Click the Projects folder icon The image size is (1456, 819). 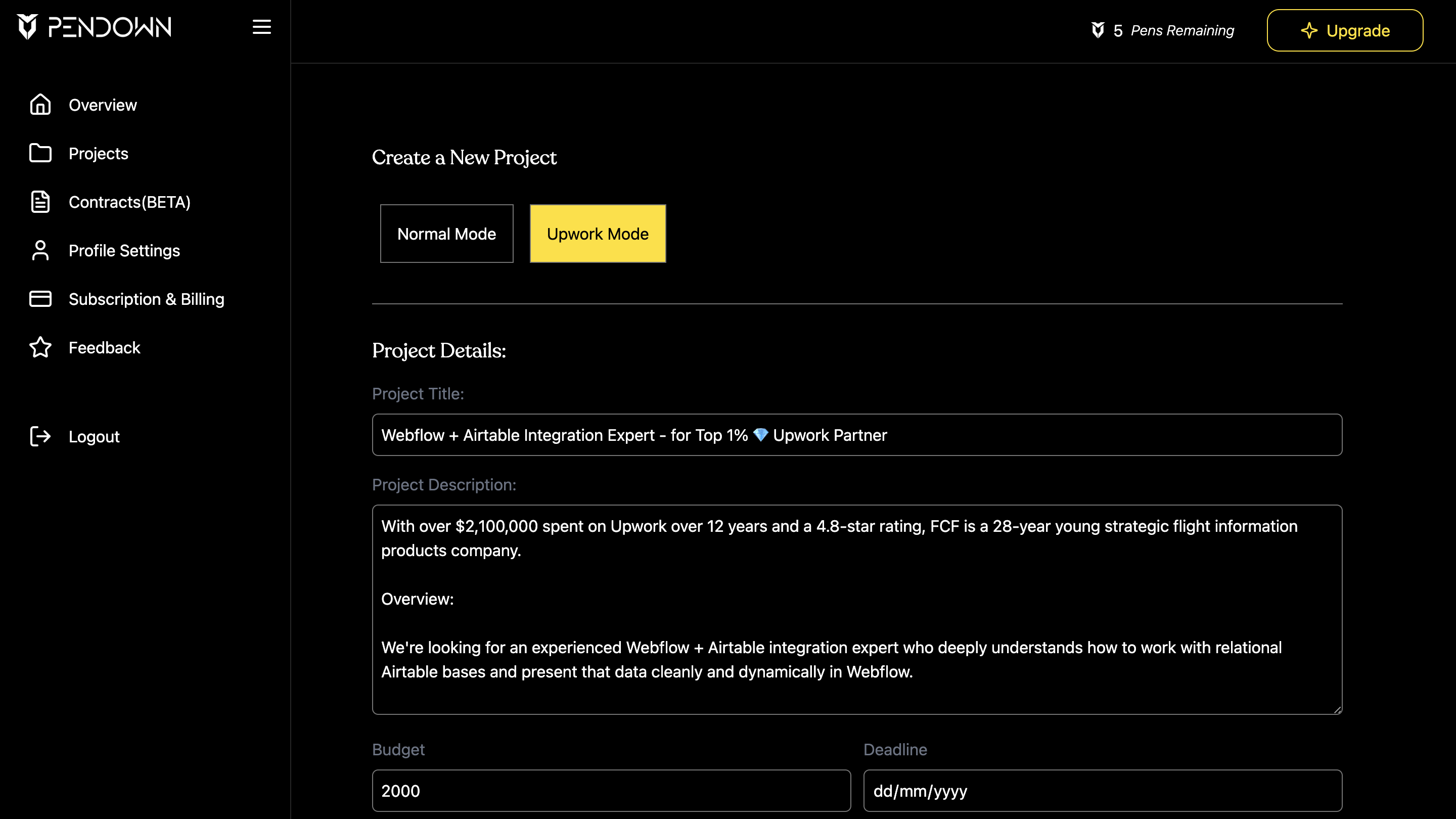[x=40, y=153]
